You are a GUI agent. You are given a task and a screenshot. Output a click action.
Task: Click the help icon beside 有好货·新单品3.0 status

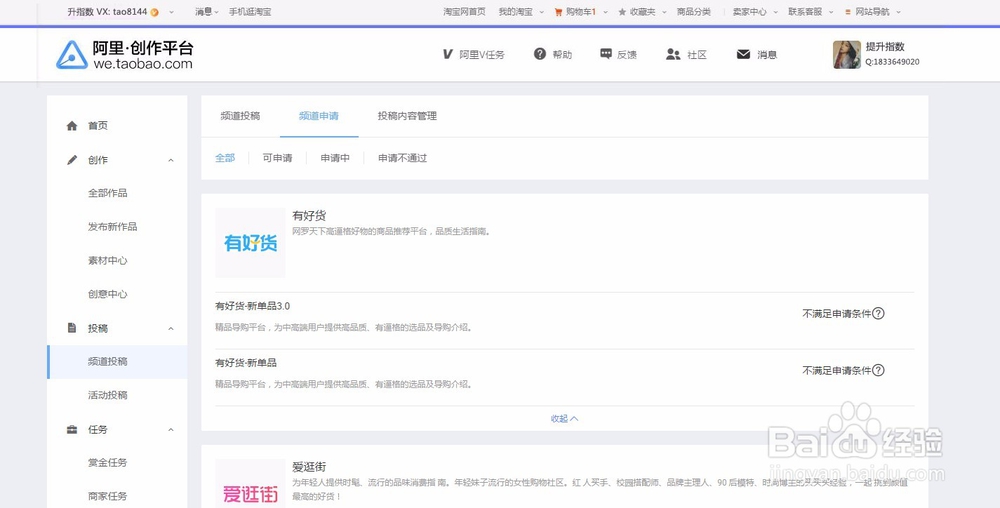(878, 313)
